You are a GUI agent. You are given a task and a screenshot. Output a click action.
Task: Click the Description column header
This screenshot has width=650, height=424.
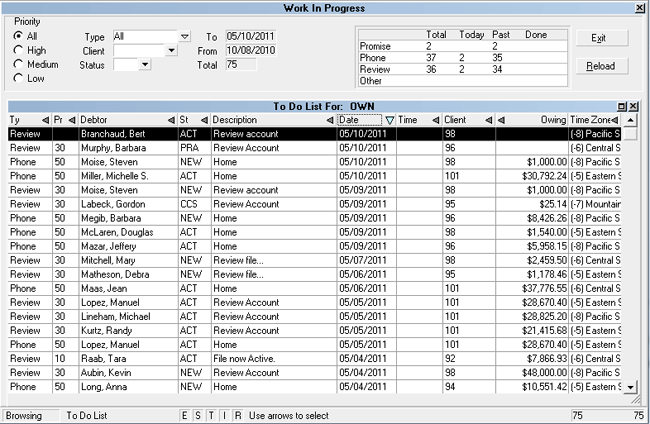click(x=274, y=120)
